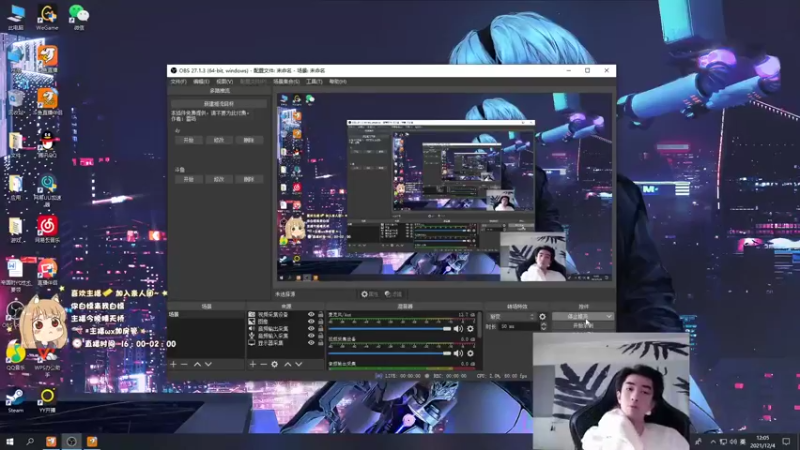Toggle visibility of 显示器采集 source
Screen dimensions: 800x450
click(311, 343)
